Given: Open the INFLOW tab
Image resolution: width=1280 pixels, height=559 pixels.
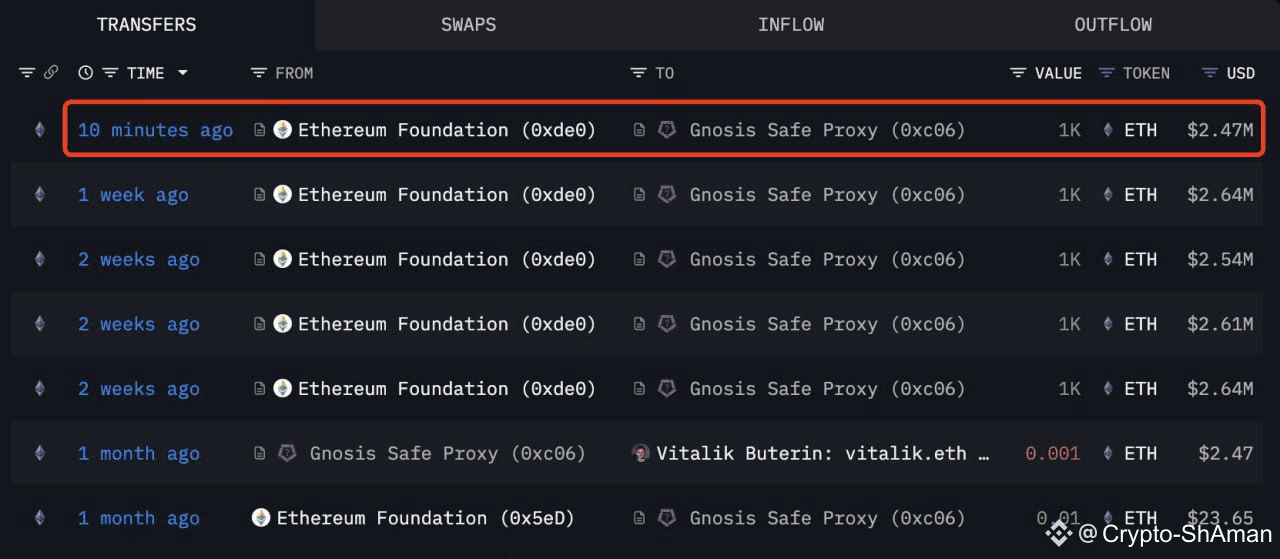Looking at the screenshot, I should point(790,25).
